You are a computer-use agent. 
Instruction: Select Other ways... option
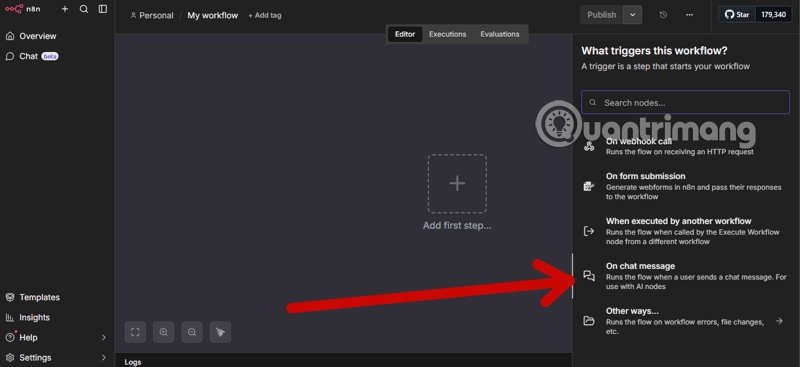coord(685,321)
